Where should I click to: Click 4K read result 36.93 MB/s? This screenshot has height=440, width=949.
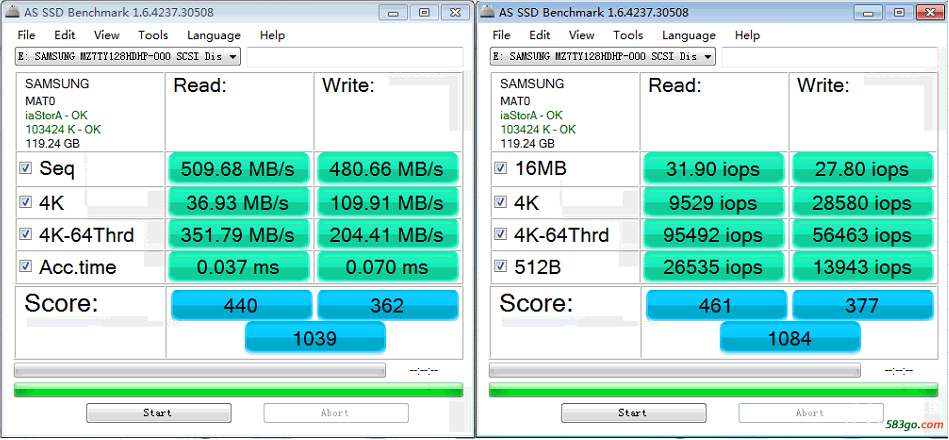238,202
